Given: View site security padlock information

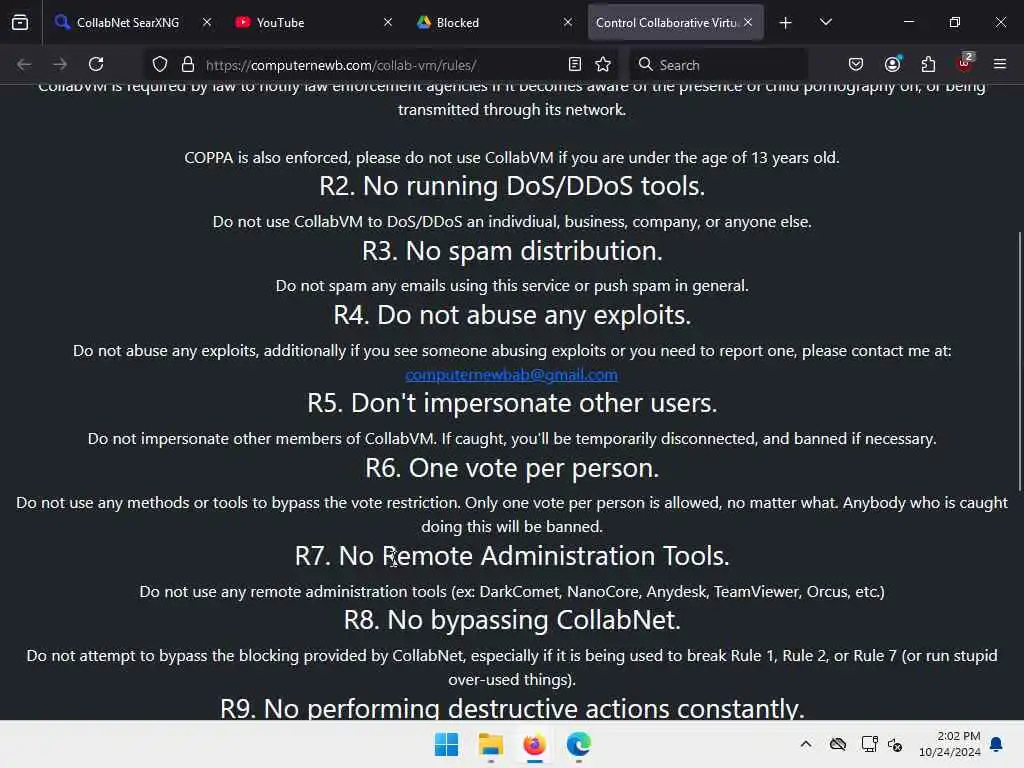Looking at the screenshot, I should point(188,64).
